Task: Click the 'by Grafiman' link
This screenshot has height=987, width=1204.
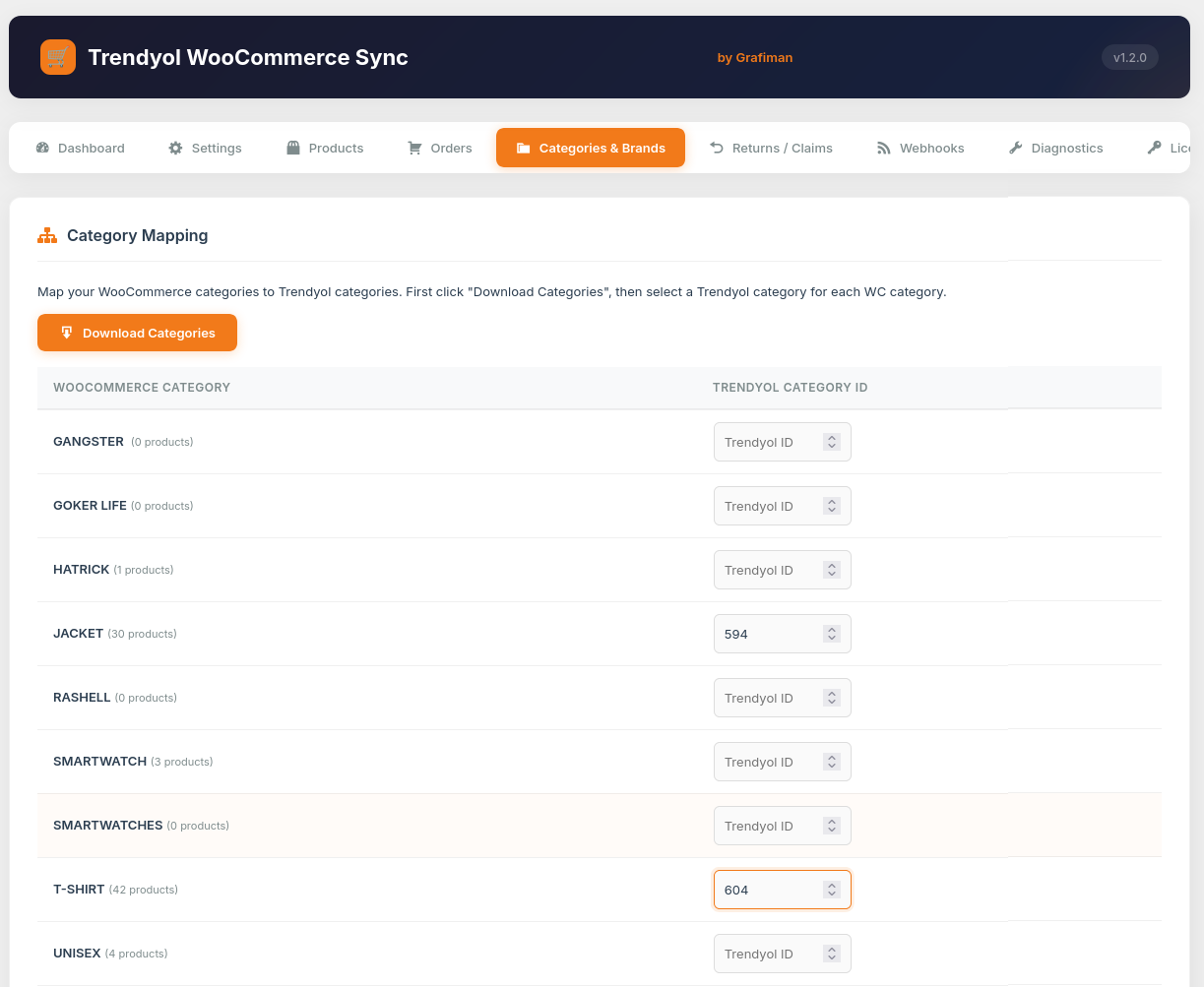Action: coord(755,57)
